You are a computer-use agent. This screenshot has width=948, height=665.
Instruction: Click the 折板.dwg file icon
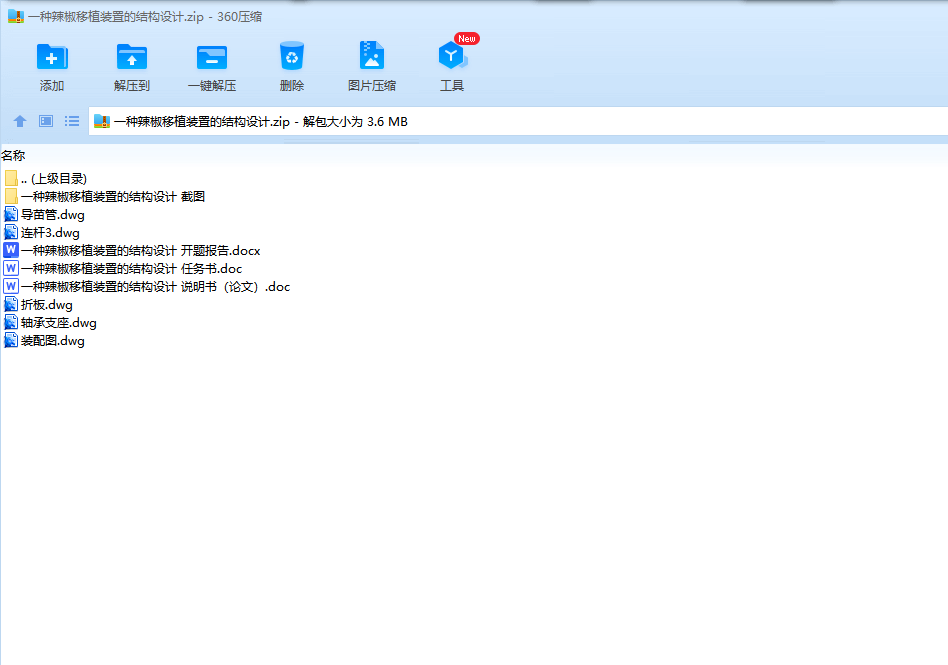[11, 305]
